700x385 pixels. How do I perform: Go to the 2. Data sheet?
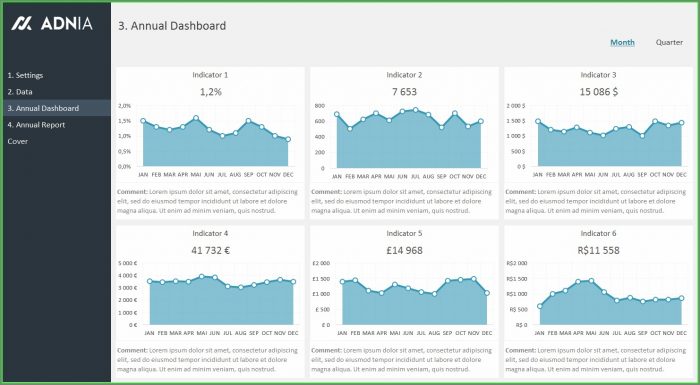[x=20, y=92]
